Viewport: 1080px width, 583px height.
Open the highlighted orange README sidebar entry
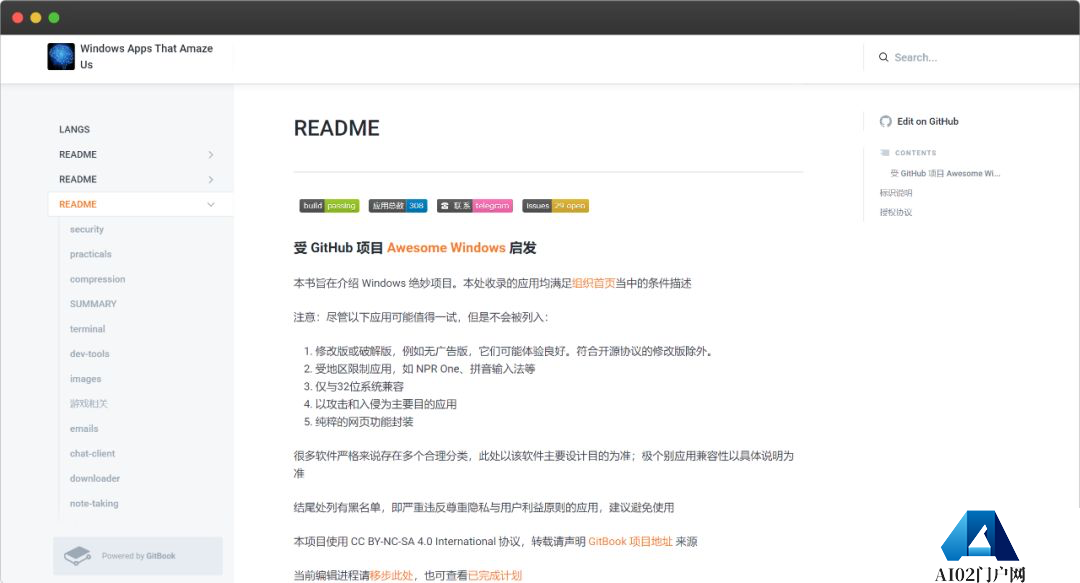[141, 204]
